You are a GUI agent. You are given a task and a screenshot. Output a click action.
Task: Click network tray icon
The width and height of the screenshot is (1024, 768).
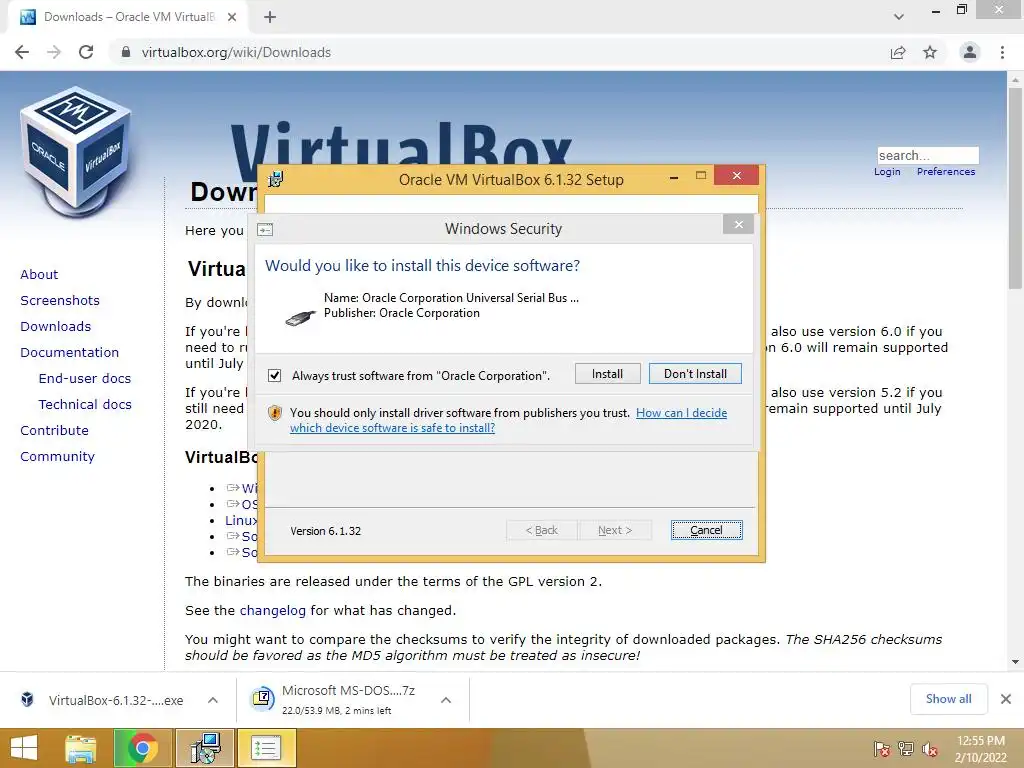[x=906, y=748]
